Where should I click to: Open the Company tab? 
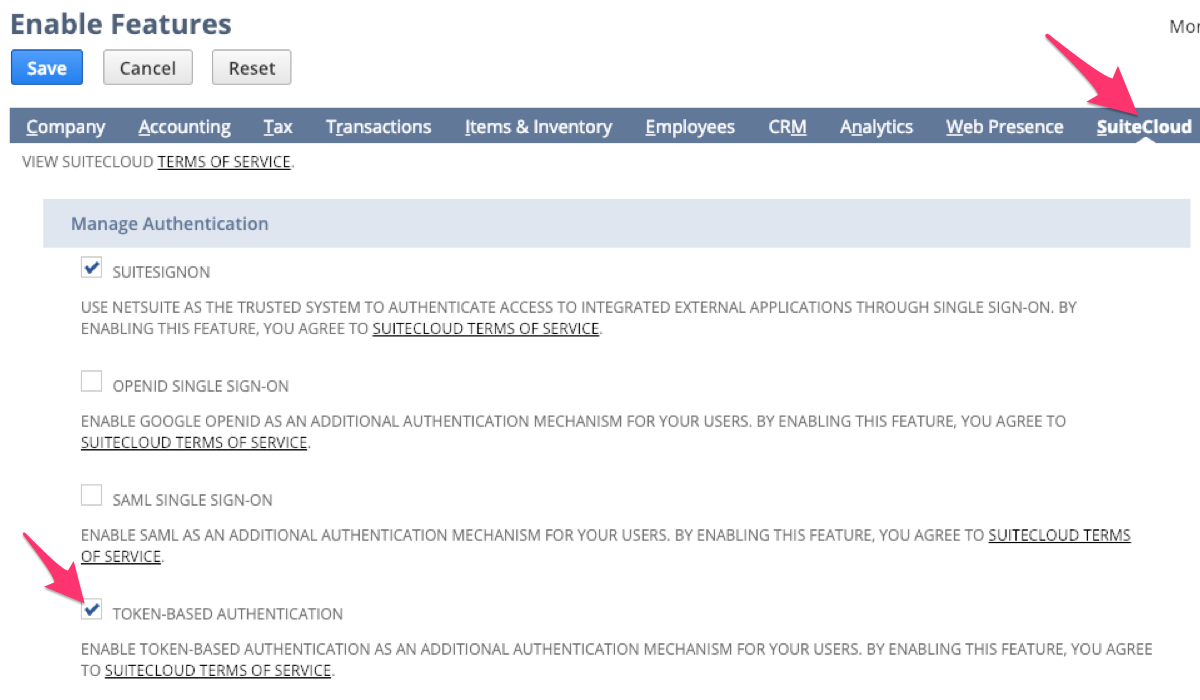coord(66,127)
